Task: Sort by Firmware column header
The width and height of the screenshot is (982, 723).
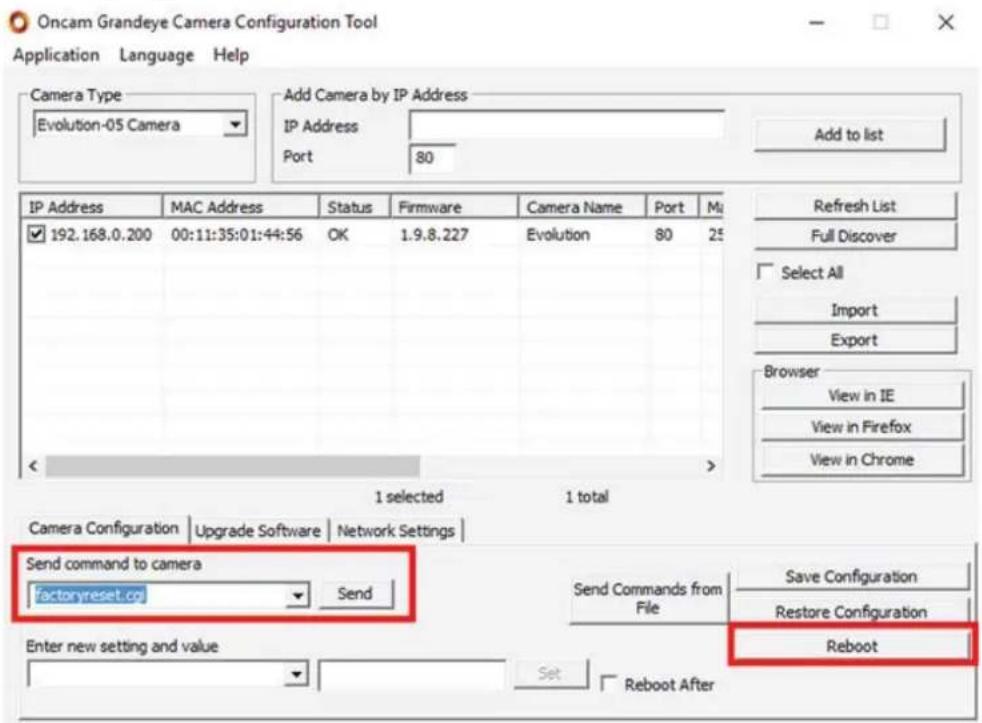Action: (454, 207)
